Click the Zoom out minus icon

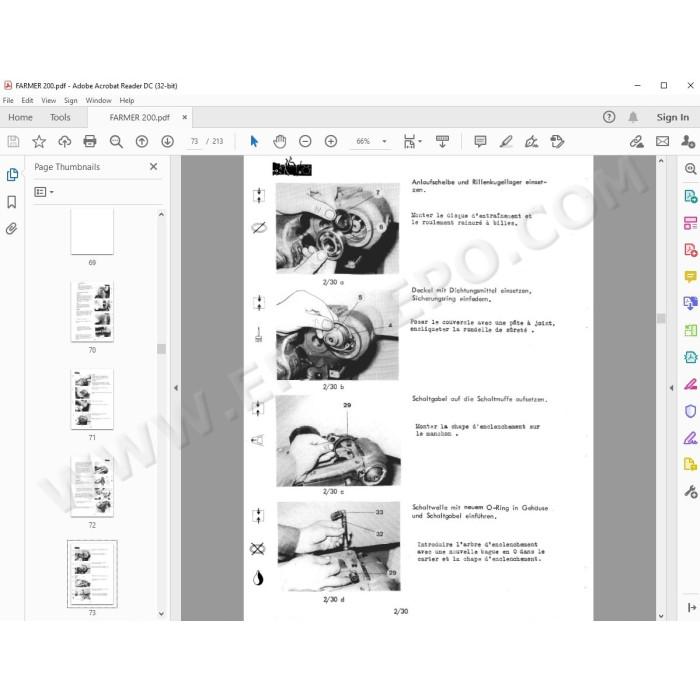click(x=305, y=142)
